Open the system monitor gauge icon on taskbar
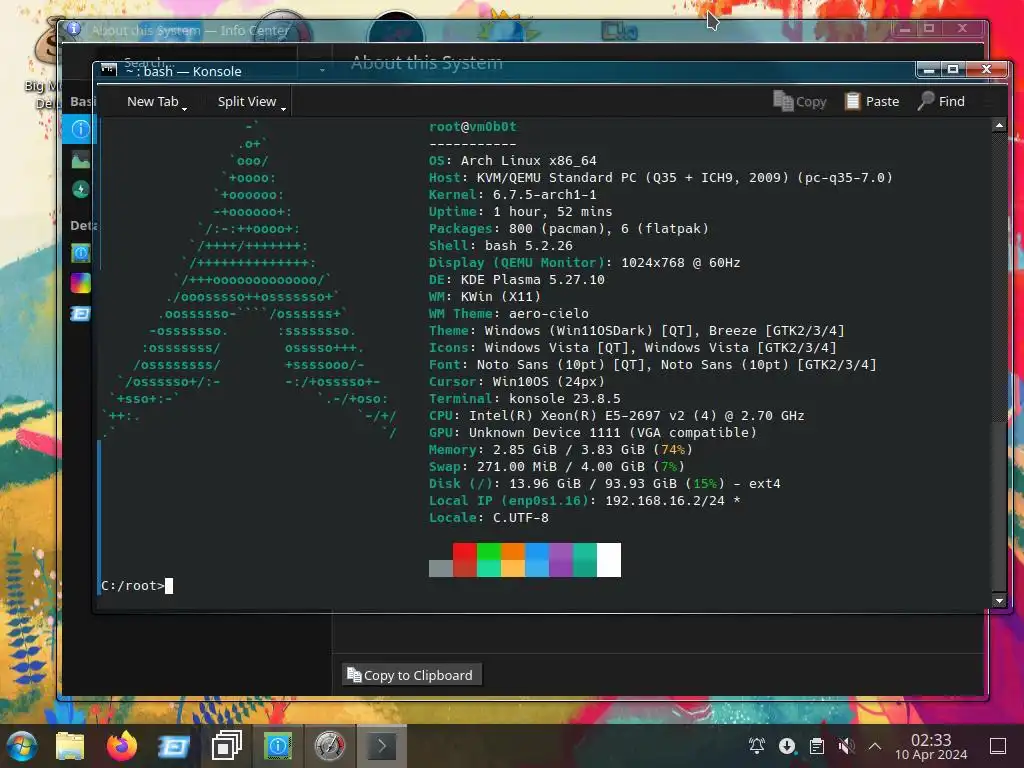This screenshot has width=1024, height=768. point(330,746)
